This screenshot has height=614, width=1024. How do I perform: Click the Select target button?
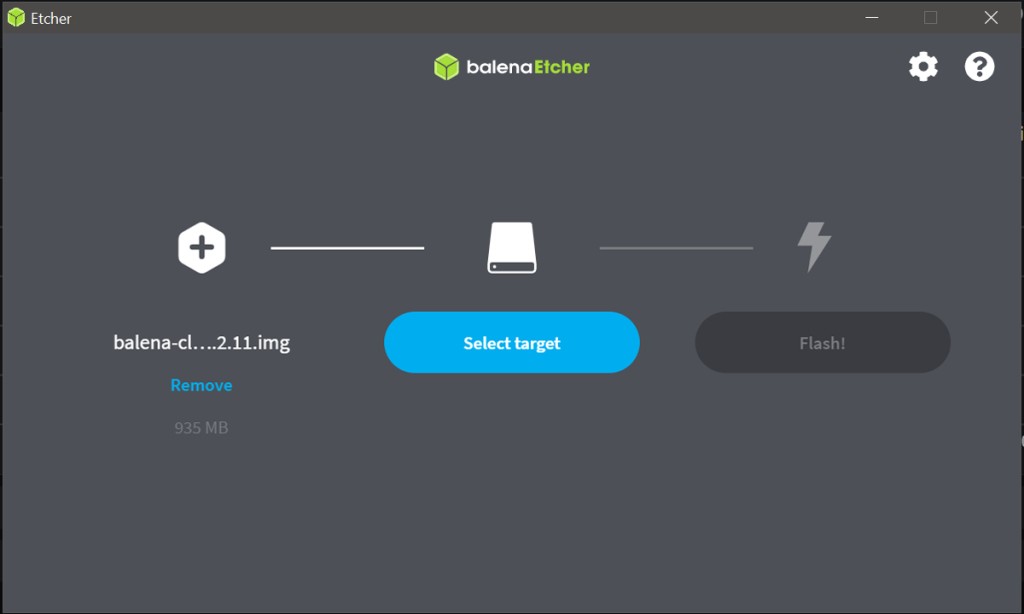[512, 342]
